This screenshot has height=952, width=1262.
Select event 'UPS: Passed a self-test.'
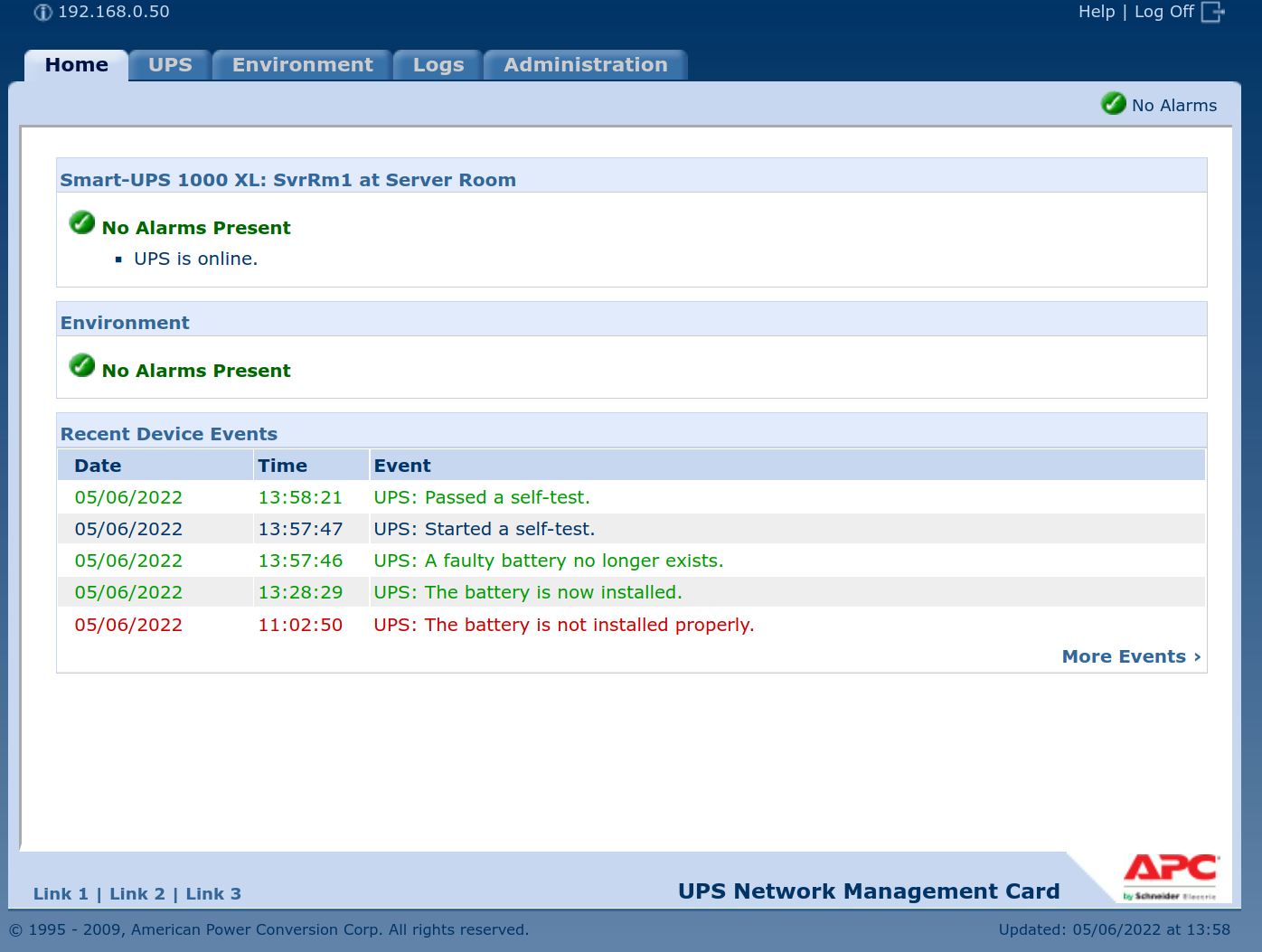tap(482, 497)
